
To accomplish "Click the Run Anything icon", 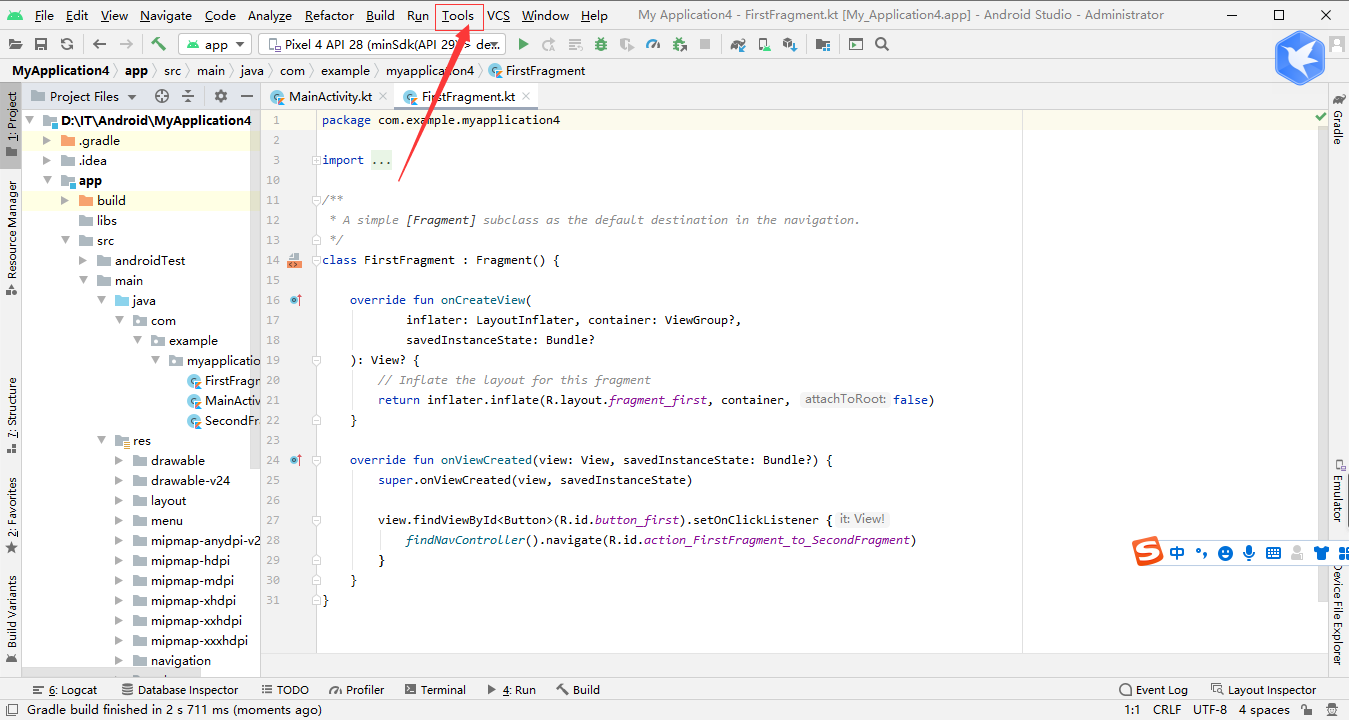I will pos(856,44).
